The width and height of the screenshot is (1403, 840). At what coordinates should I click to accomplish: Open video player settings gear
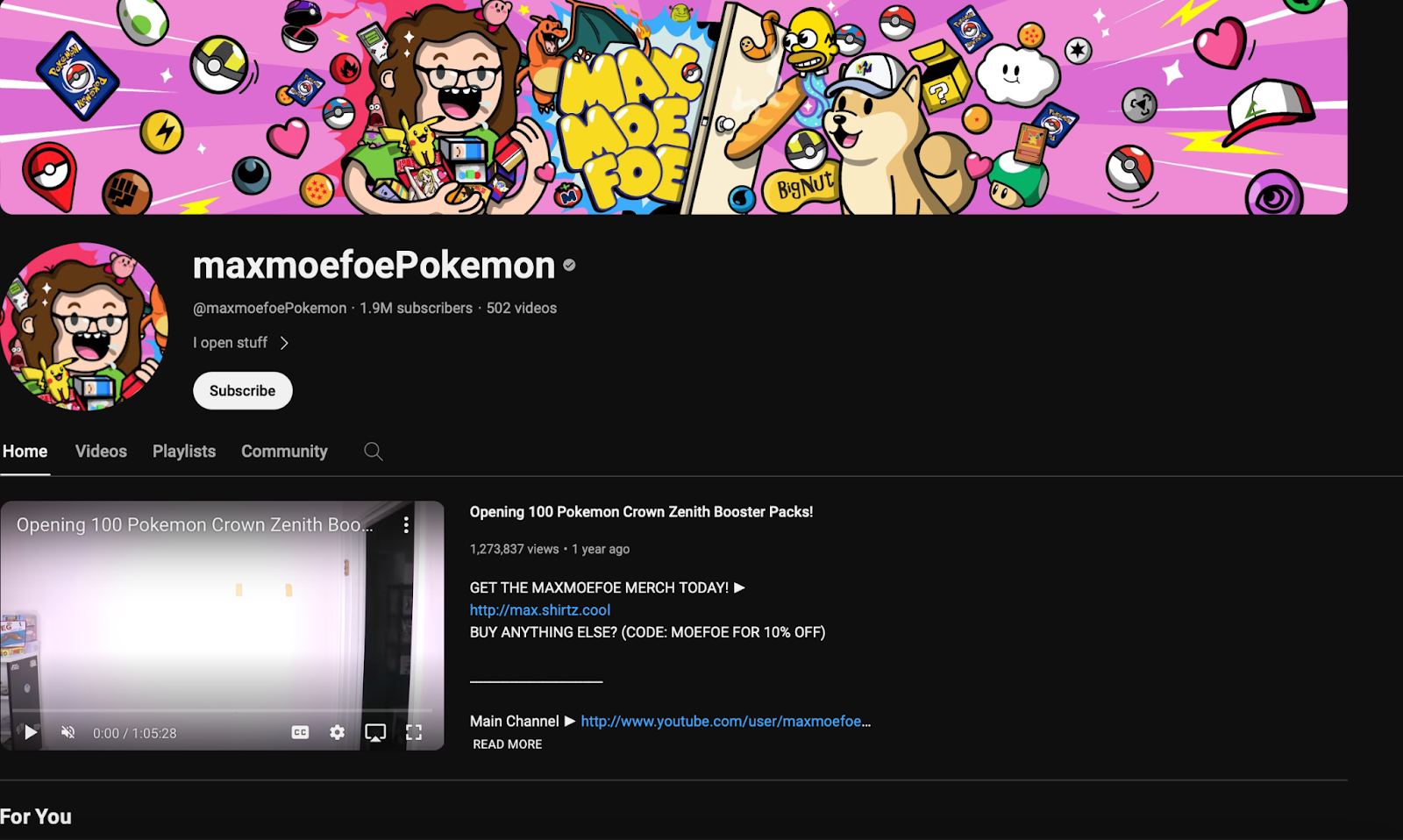pos(337,732)
